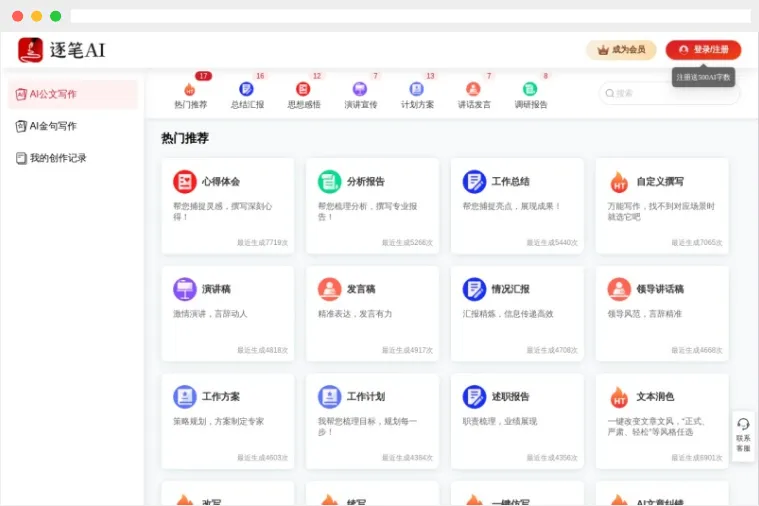Click the 工作总结 blue icon
Screen dimensions: 759x506
click(x=474, y=182)
